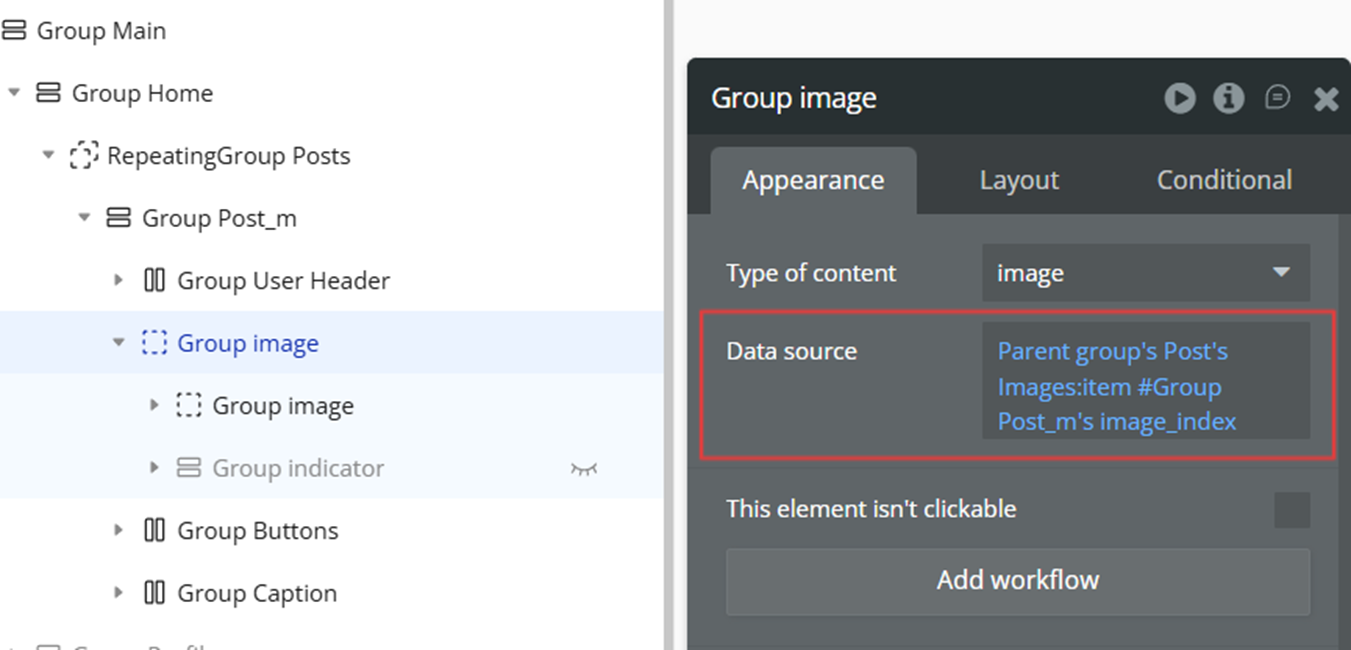Switch to the Layout tab
Image resolution: width=1351 pixels, height=650 pixels.
pos(1018,180)
